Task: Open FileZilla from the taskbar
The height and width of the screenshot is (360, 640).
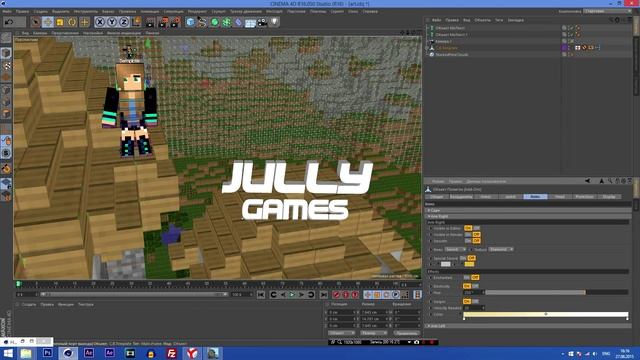Action: point(171,353)
